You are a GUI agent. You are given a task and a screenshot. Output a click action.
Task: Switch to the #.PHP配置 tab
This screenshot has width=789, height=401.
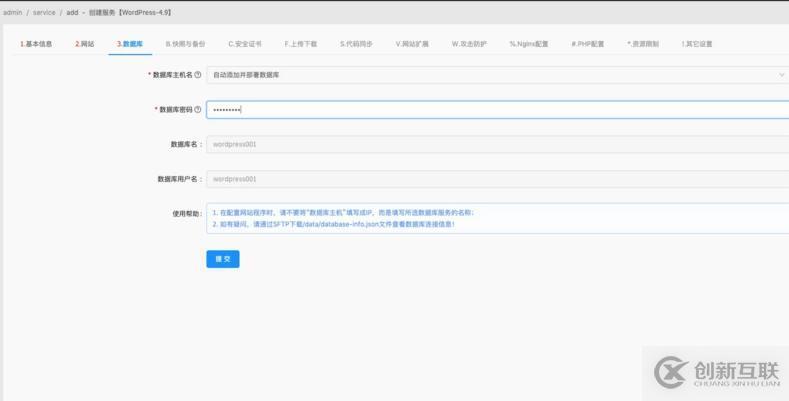click(x=588, y=44)
